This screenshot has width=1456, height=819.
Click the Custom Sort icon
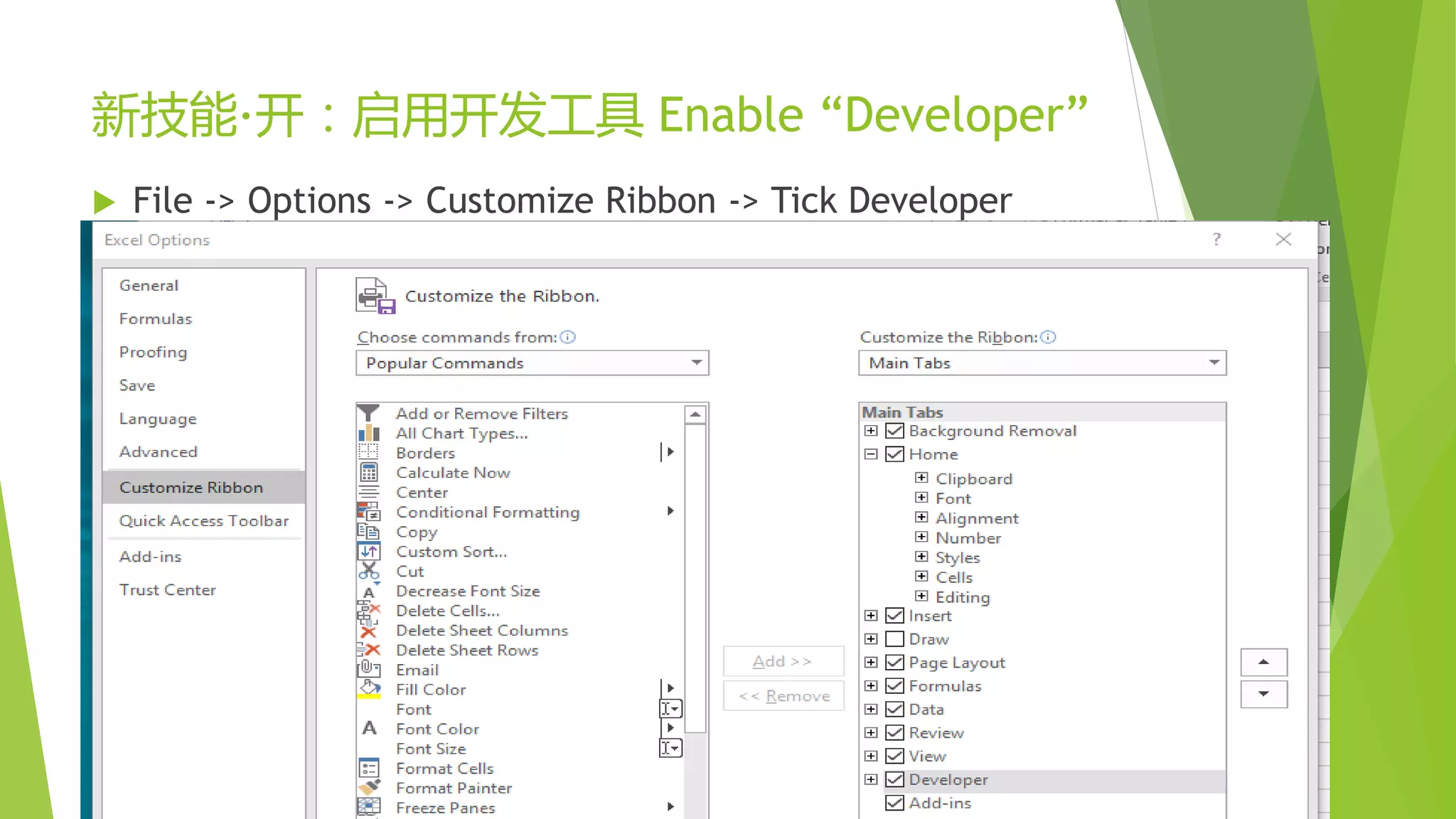tap(369, 551)
